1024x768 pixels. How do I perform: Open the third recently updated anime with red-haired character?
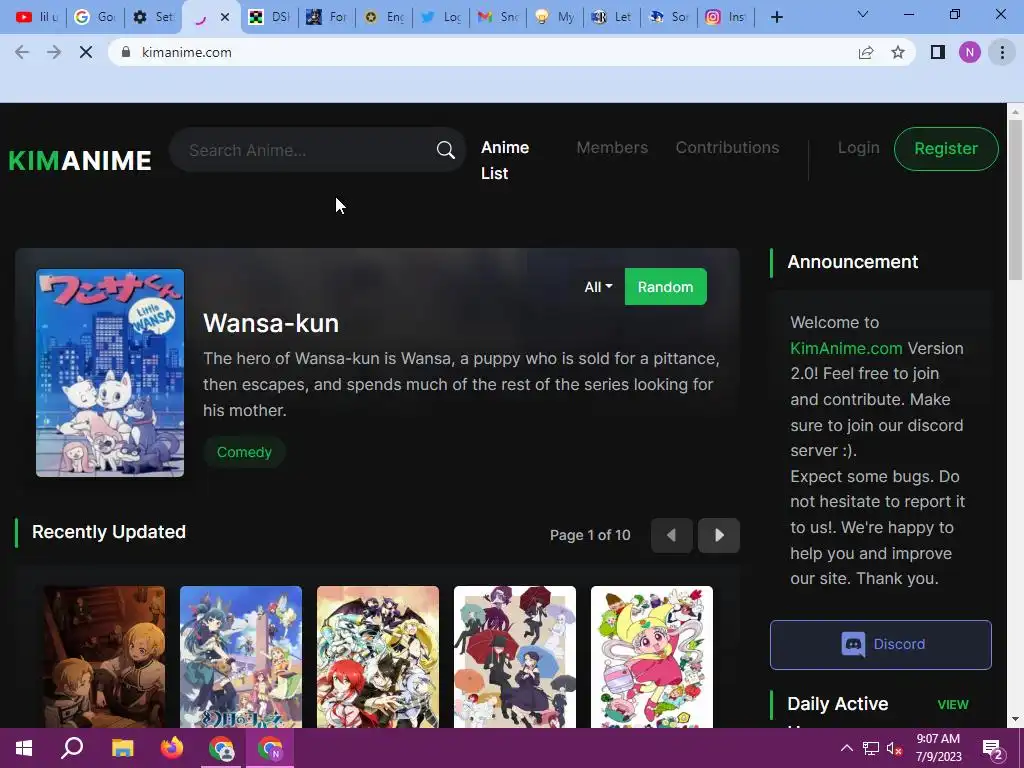(378, 656)
